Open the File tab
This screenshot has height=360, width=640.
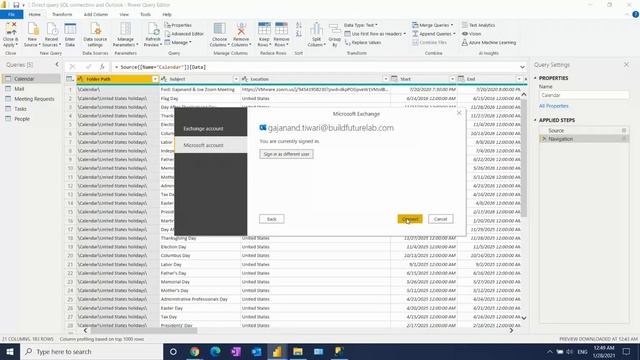(x=11, y=14)
